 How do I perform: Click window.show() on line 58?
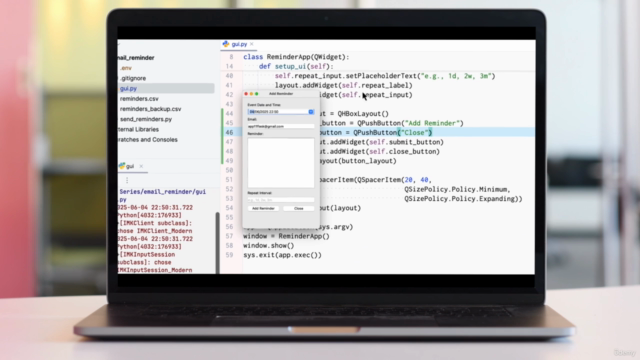coord(269,245)
